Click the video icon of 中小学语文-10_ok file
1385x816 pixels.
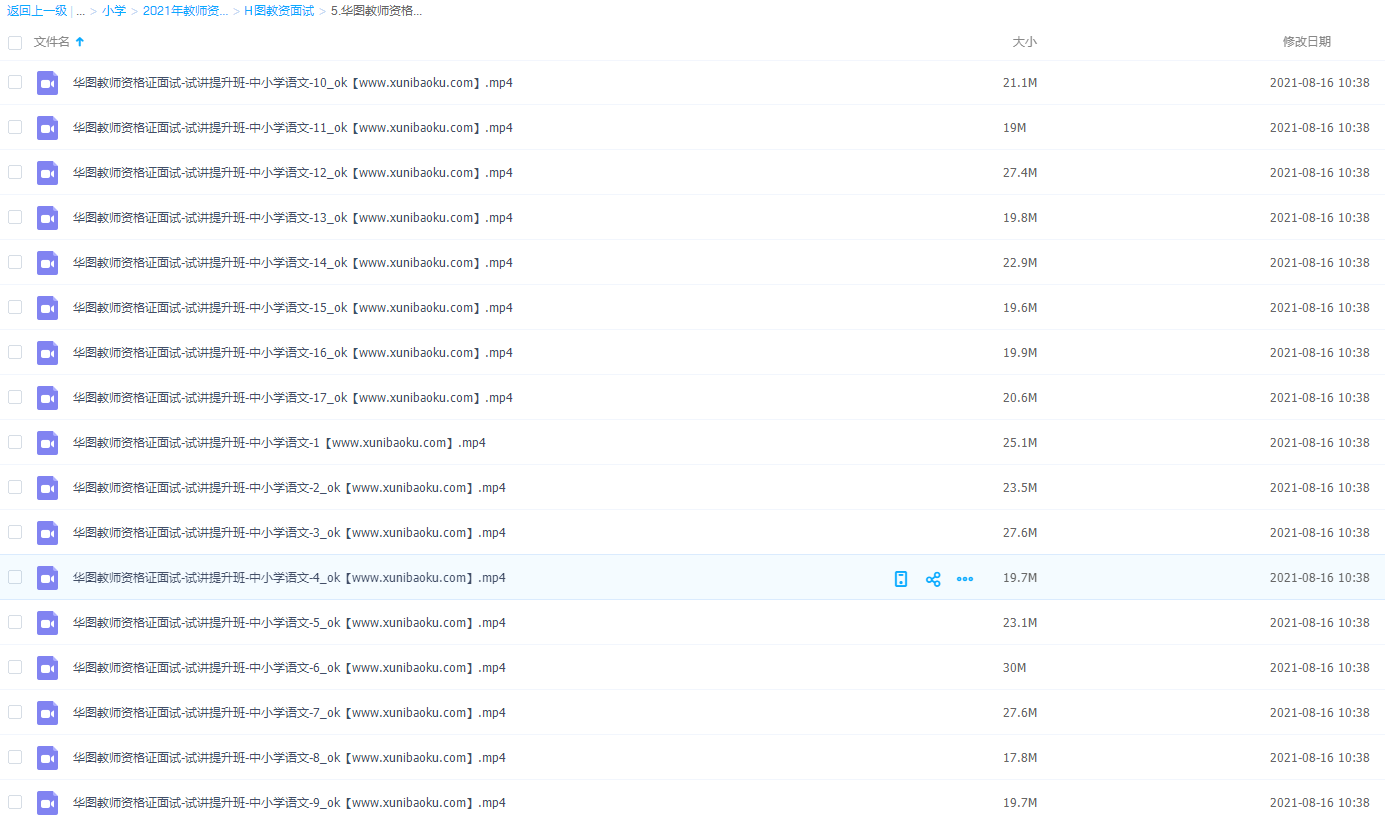(x=47, y=83)
